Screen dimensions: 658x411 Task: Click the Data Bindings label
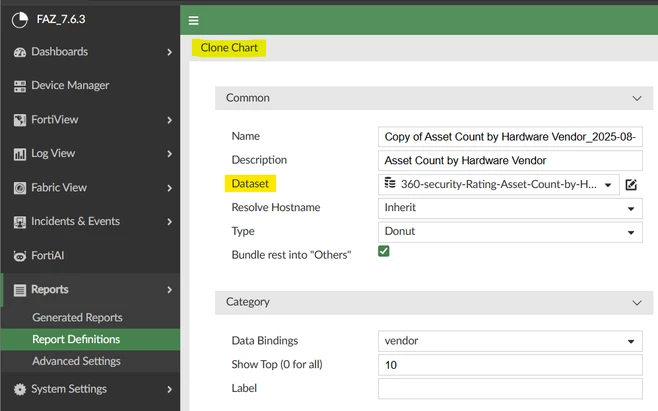point(265,340)
